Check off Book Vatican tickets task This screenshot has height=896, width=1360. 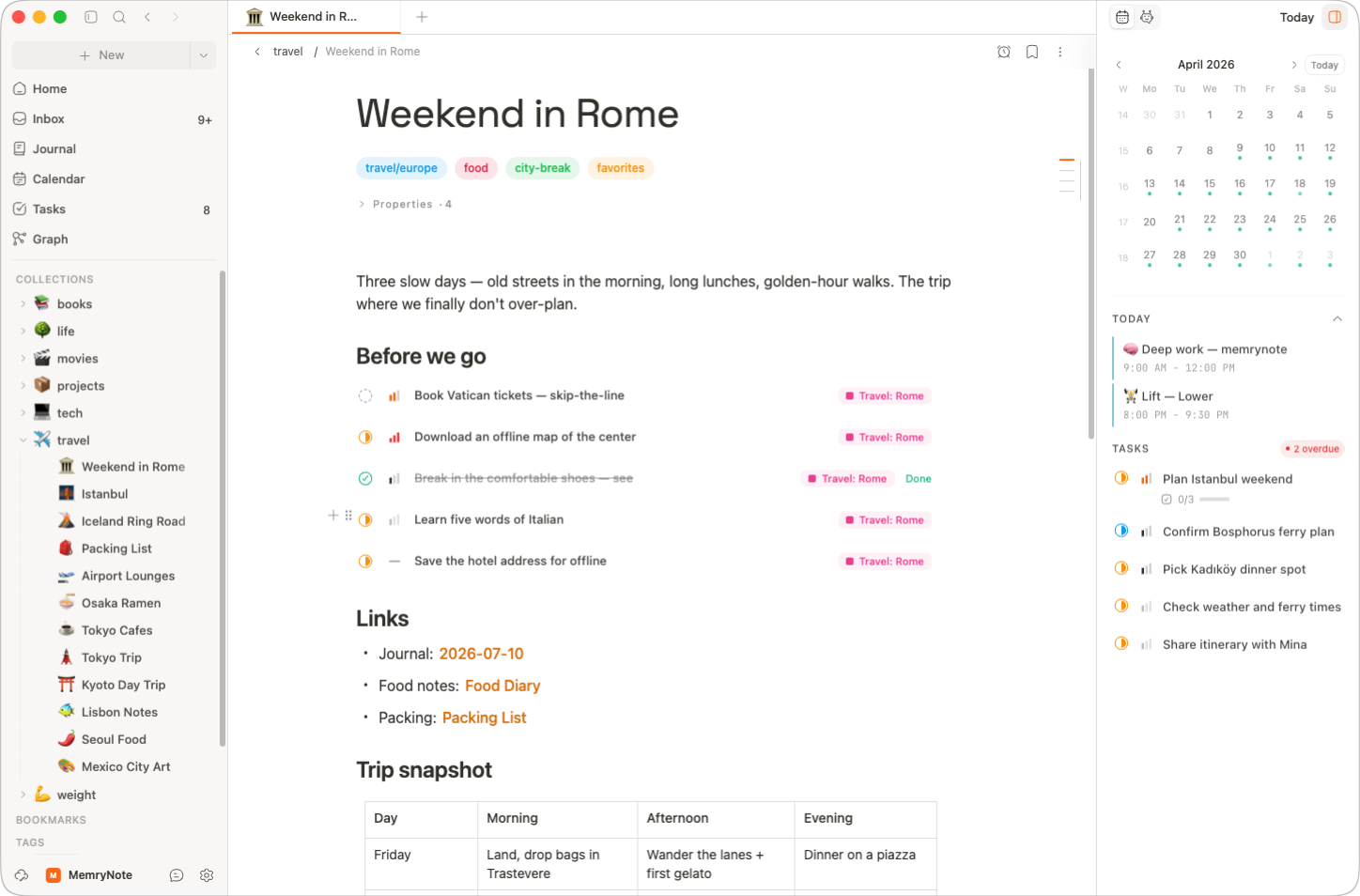pos(365,396)
